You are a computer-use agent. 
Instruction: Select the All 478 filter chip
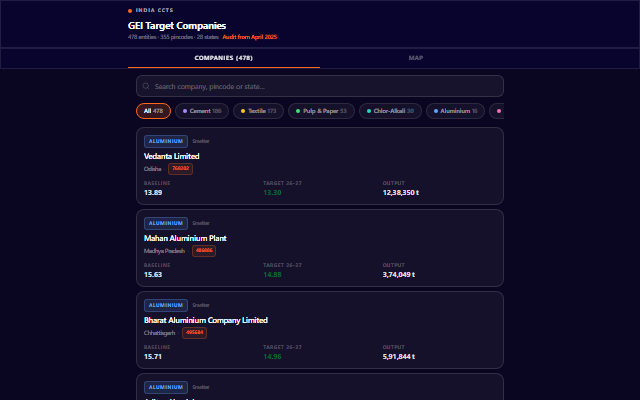tap(153, 111)
